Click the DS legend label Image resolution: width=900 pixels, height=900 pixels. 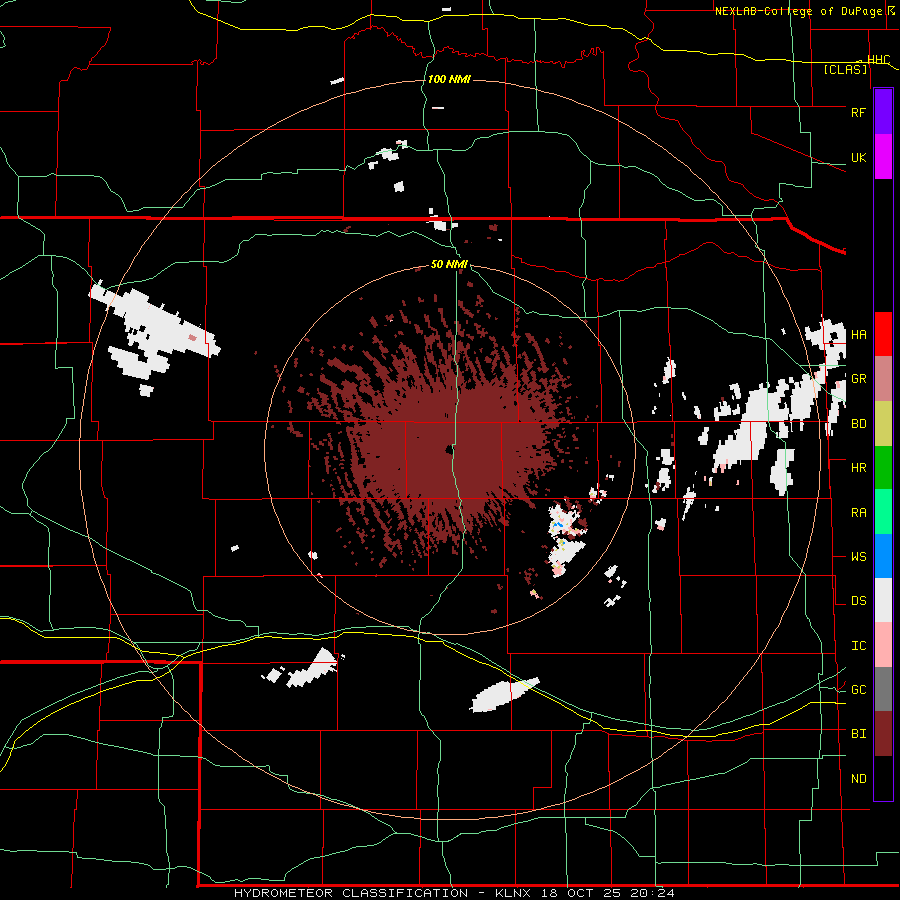pyautogui.click(x=858, y=601)
